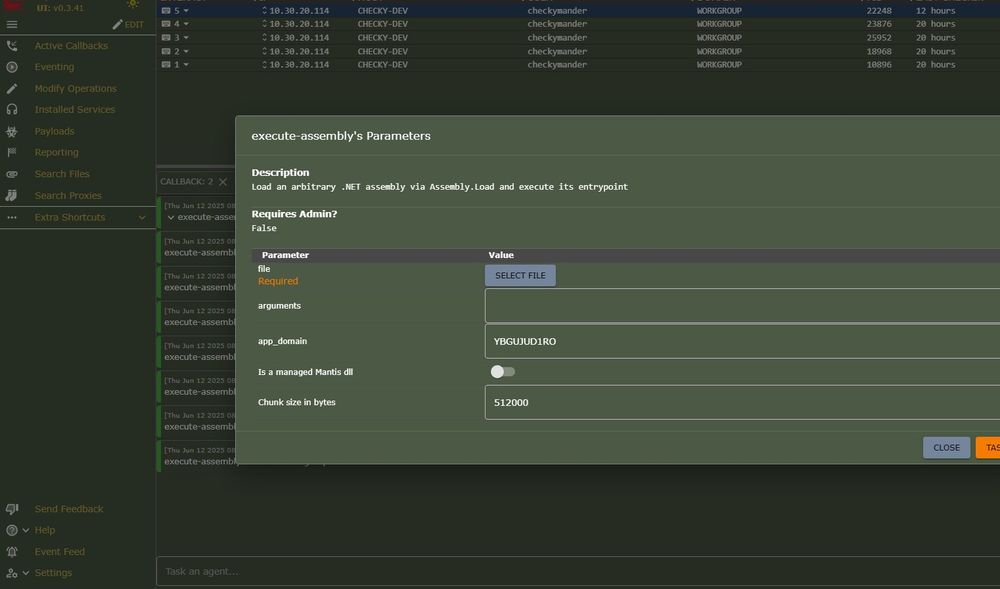Click PID cell 10896
The height and width of the screenshot is (589, 1000).
(x=878, y=64)
